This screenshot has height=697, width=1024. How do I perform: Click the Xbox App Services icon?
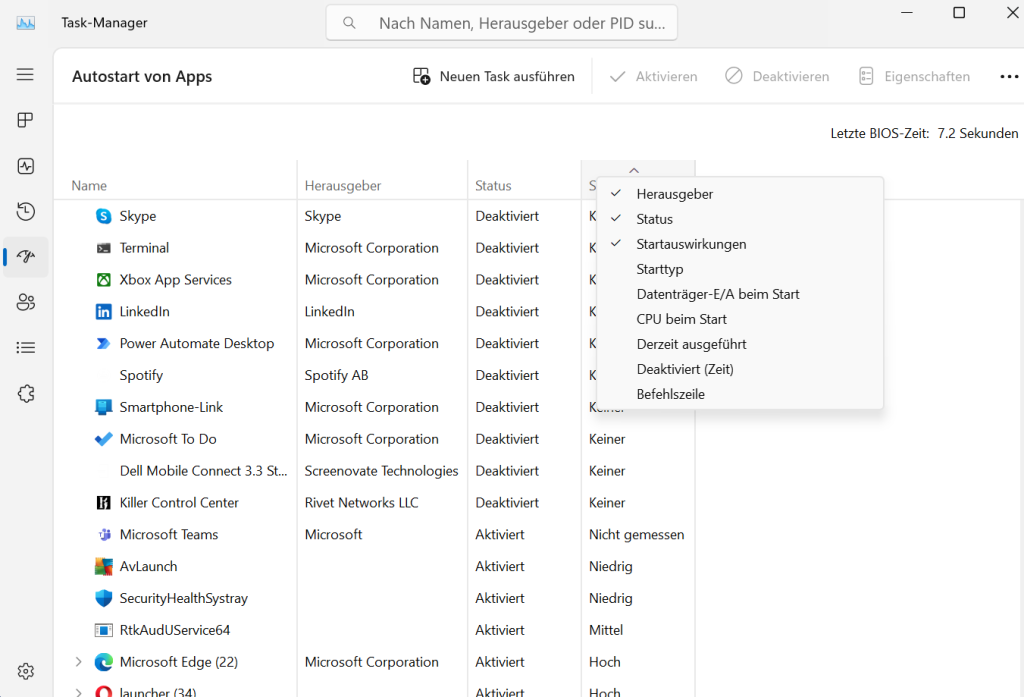click(x=103, y=280)
